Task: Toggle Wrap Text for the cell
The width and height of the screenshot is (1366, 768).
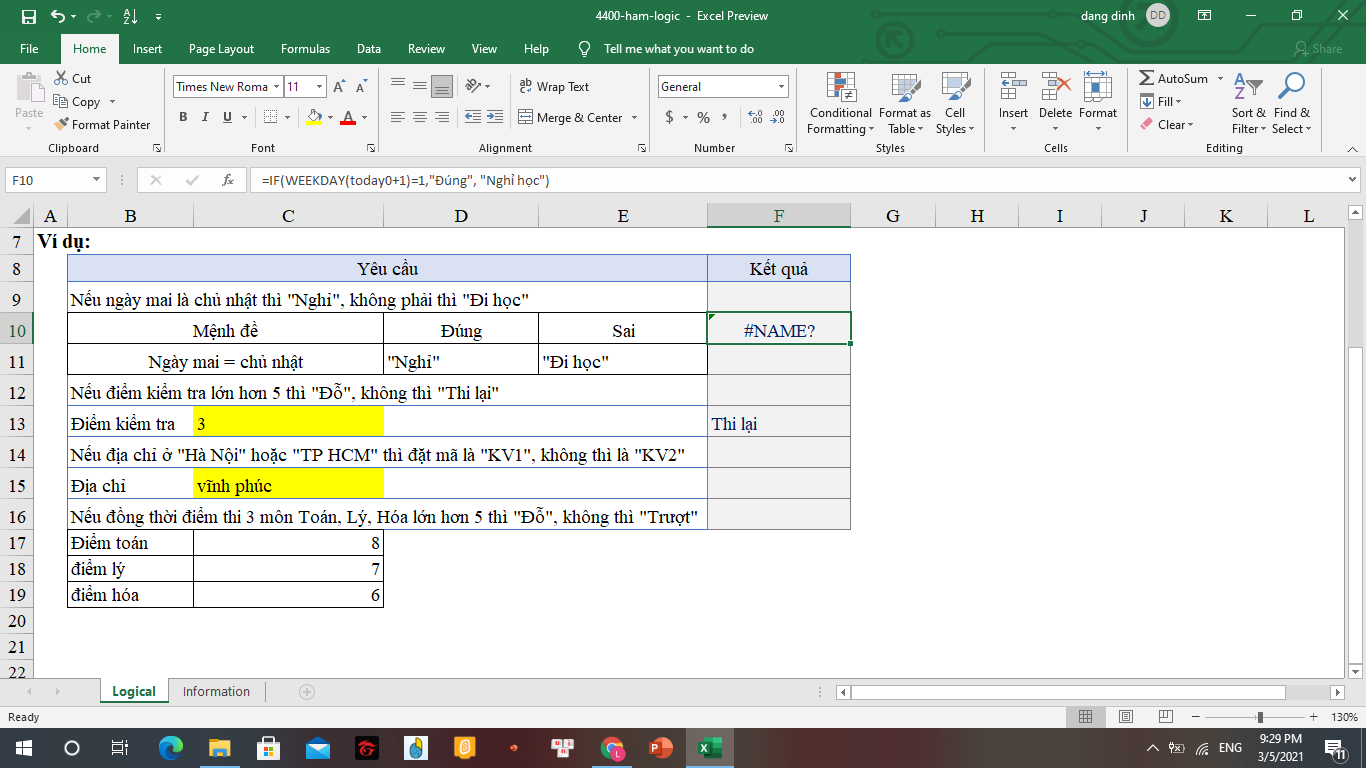Action: click(555, 87)
